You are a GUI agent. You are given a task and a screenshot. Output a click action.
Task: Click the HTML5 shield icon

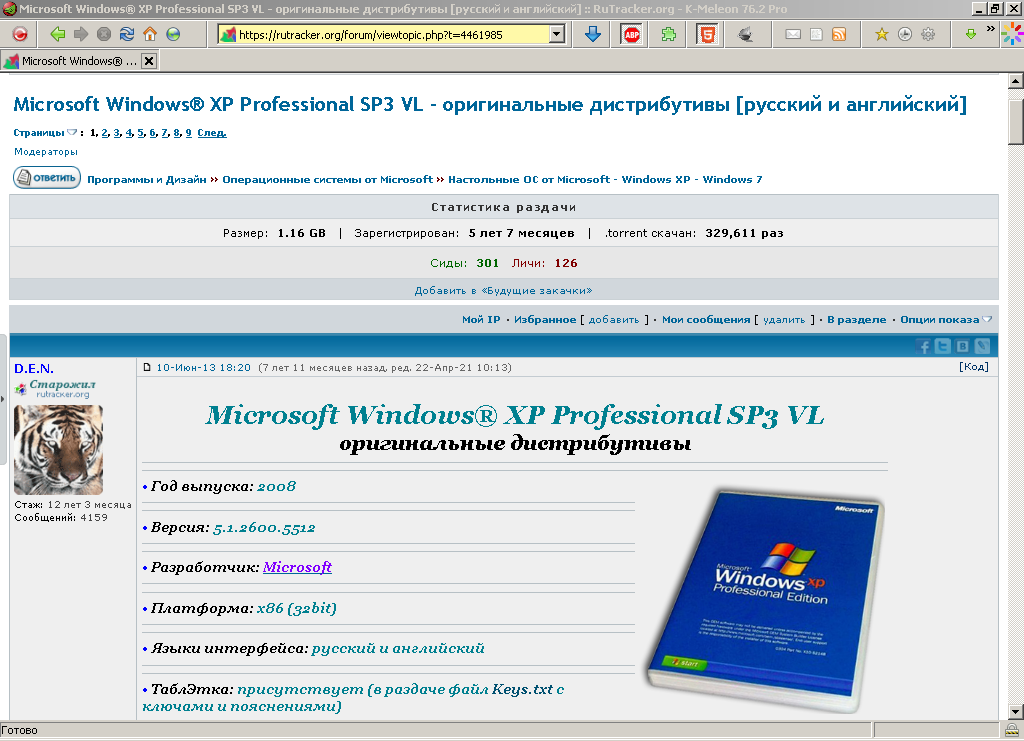[x=707, y=34]
